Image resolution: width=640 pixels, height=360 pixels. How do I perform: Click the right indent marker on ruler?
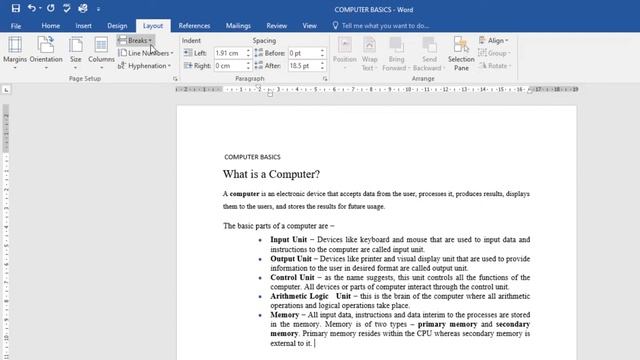pyautogui.click(x=530, y=91)
